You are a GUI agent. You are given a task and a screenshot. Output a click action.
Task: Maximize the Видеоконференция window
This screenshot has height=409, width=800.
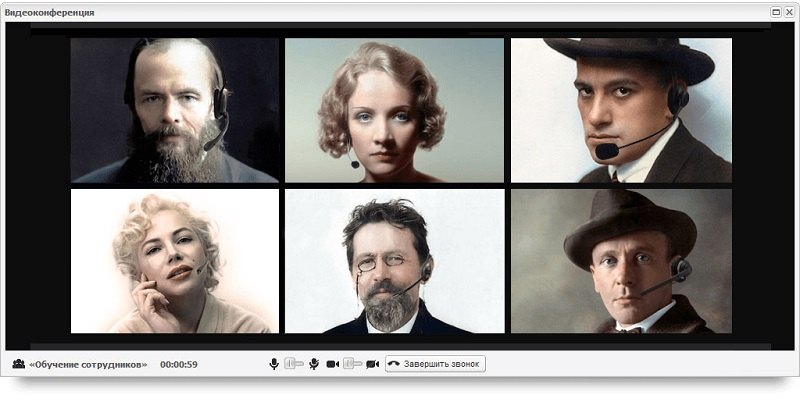click(776, 12)
